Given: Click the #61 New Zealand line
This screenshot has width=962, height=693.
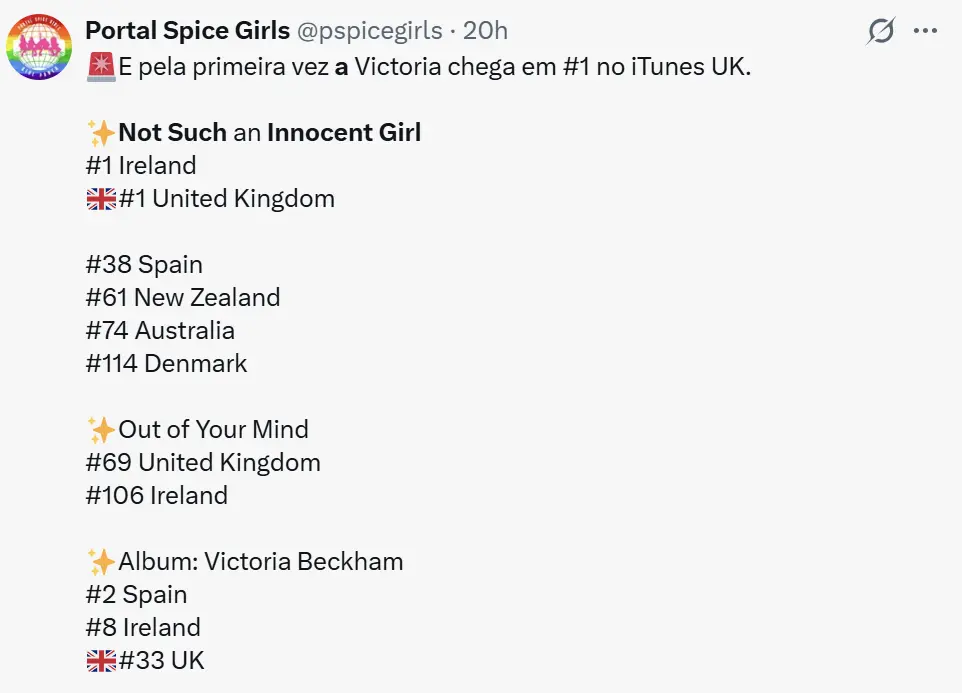Looking at the screenshot, I should pyautogui.click(x=182, y=298).
